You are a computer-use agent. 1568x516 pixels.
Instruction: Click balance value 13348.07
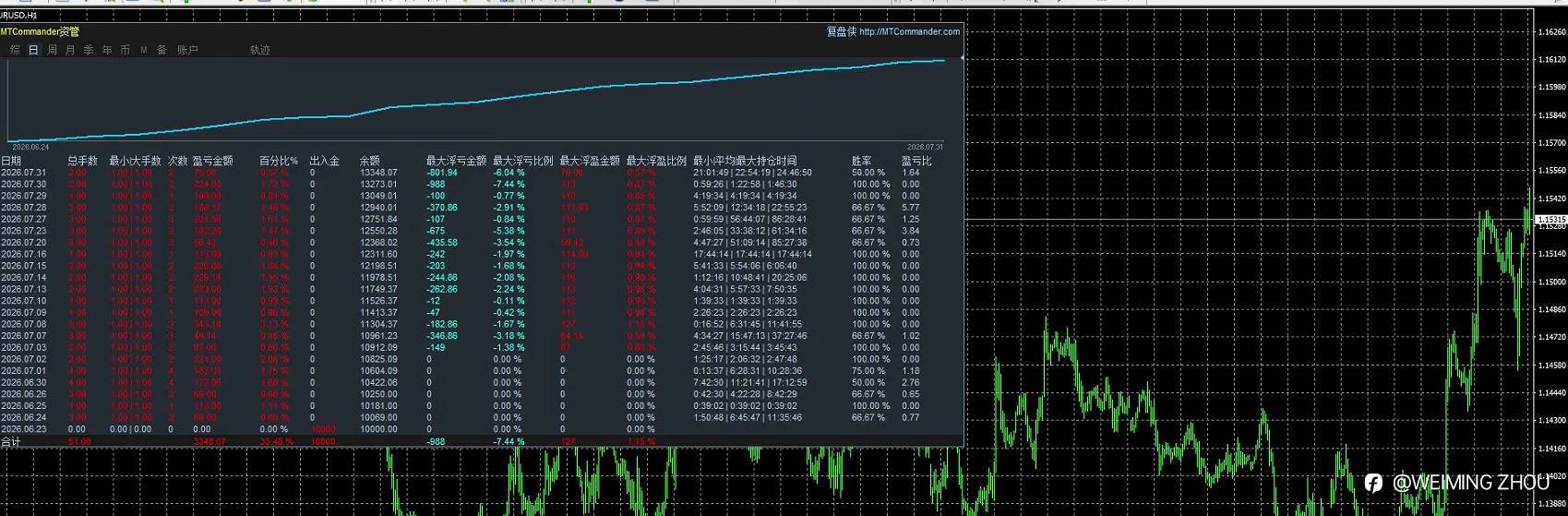378,173
